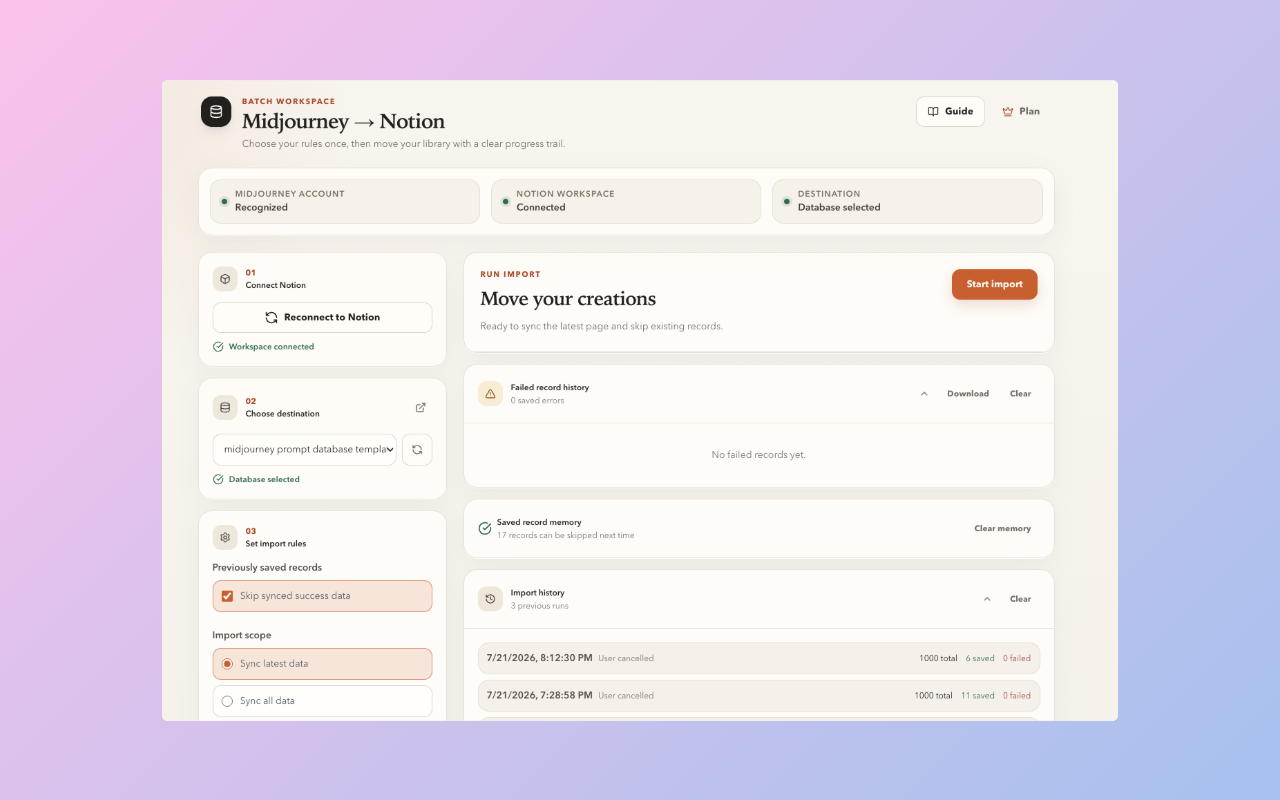Clear the Import history list
Image resolution: width=1280 pixels, height=800 pixels.
1020,599
